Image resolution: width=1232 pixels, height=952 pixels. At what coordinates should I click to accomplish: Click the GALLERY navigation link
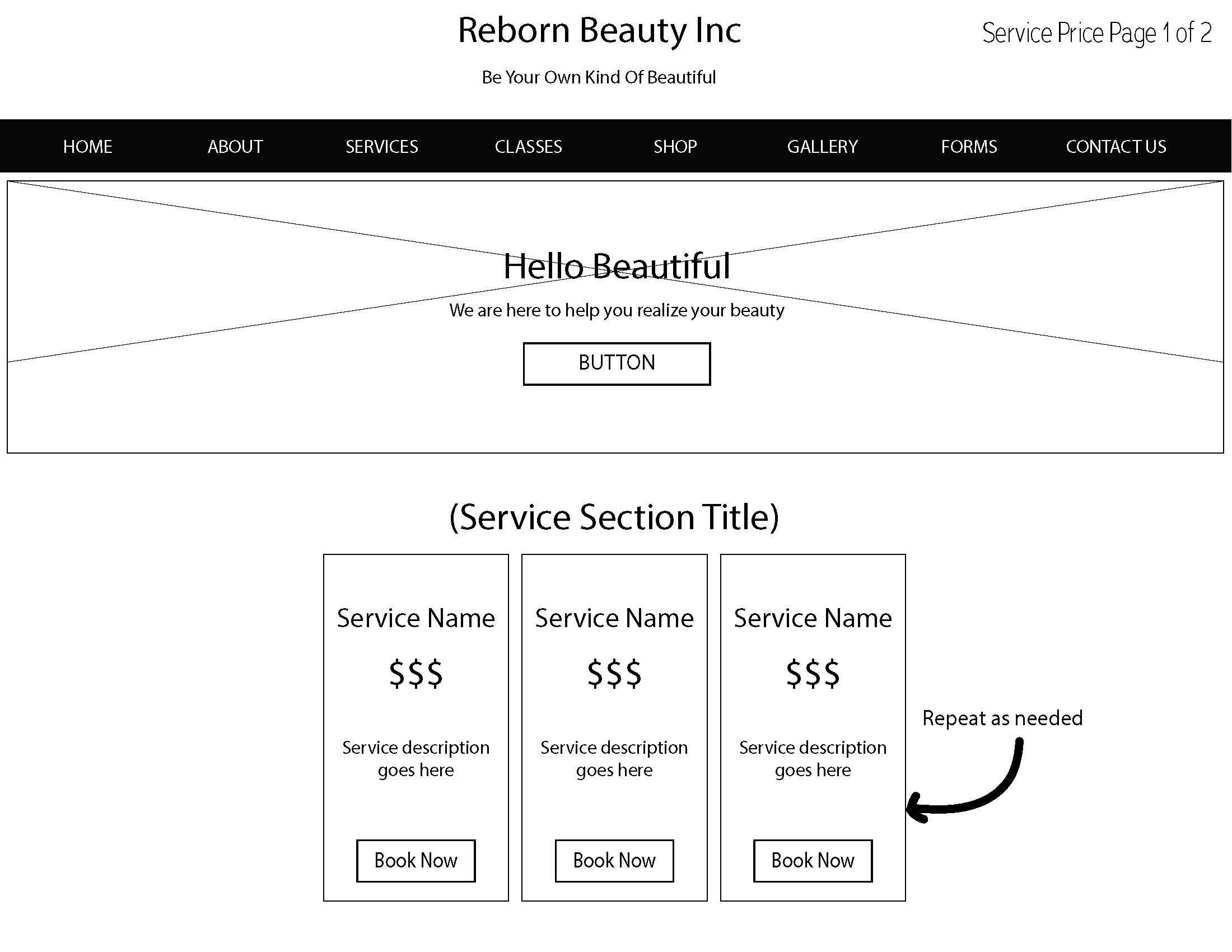pyautogui.click(x=821, y=146)
